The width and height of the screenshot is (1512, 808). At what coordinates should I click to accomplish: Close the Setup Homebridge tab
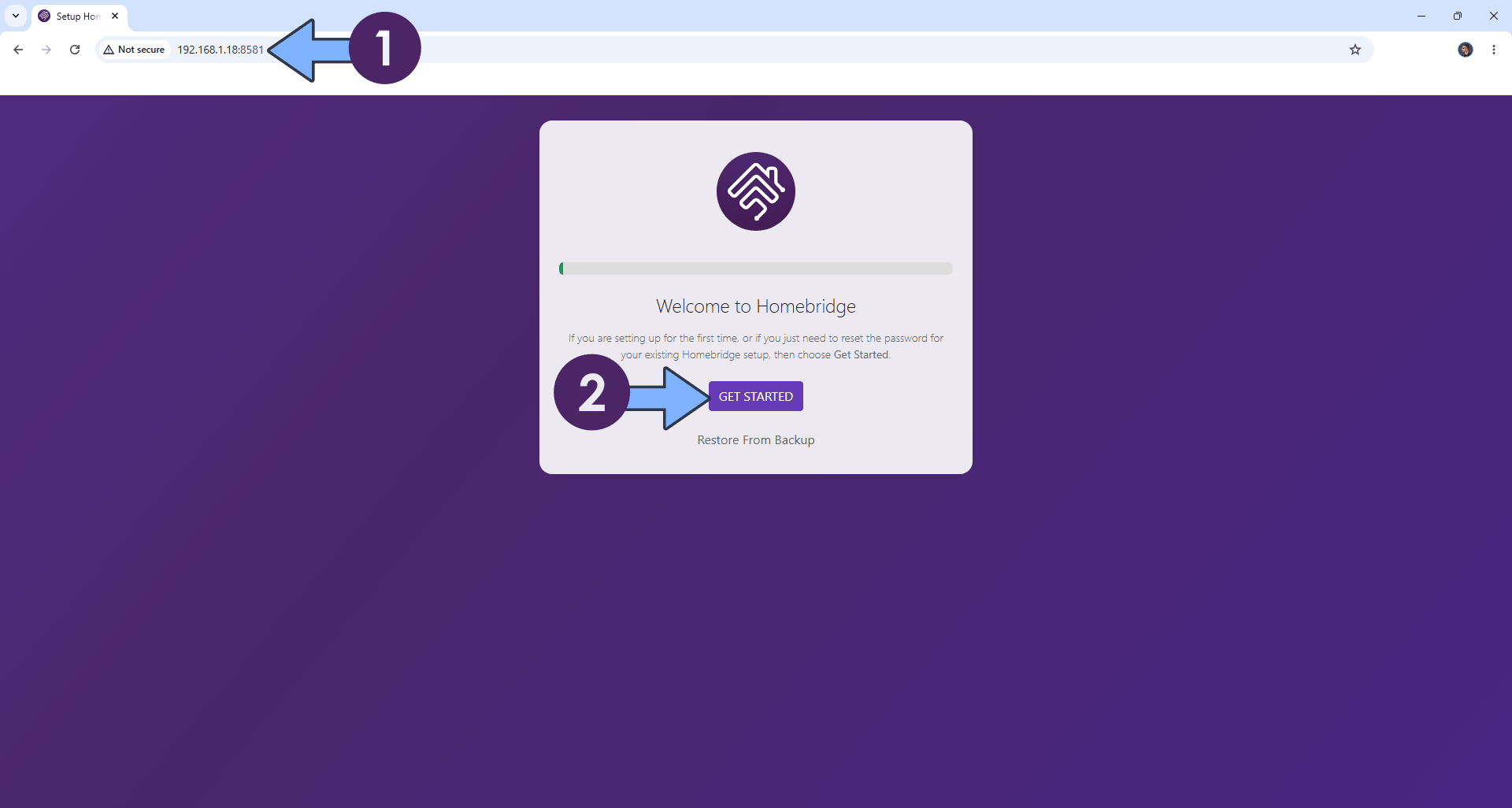click(x=115, y=16)
